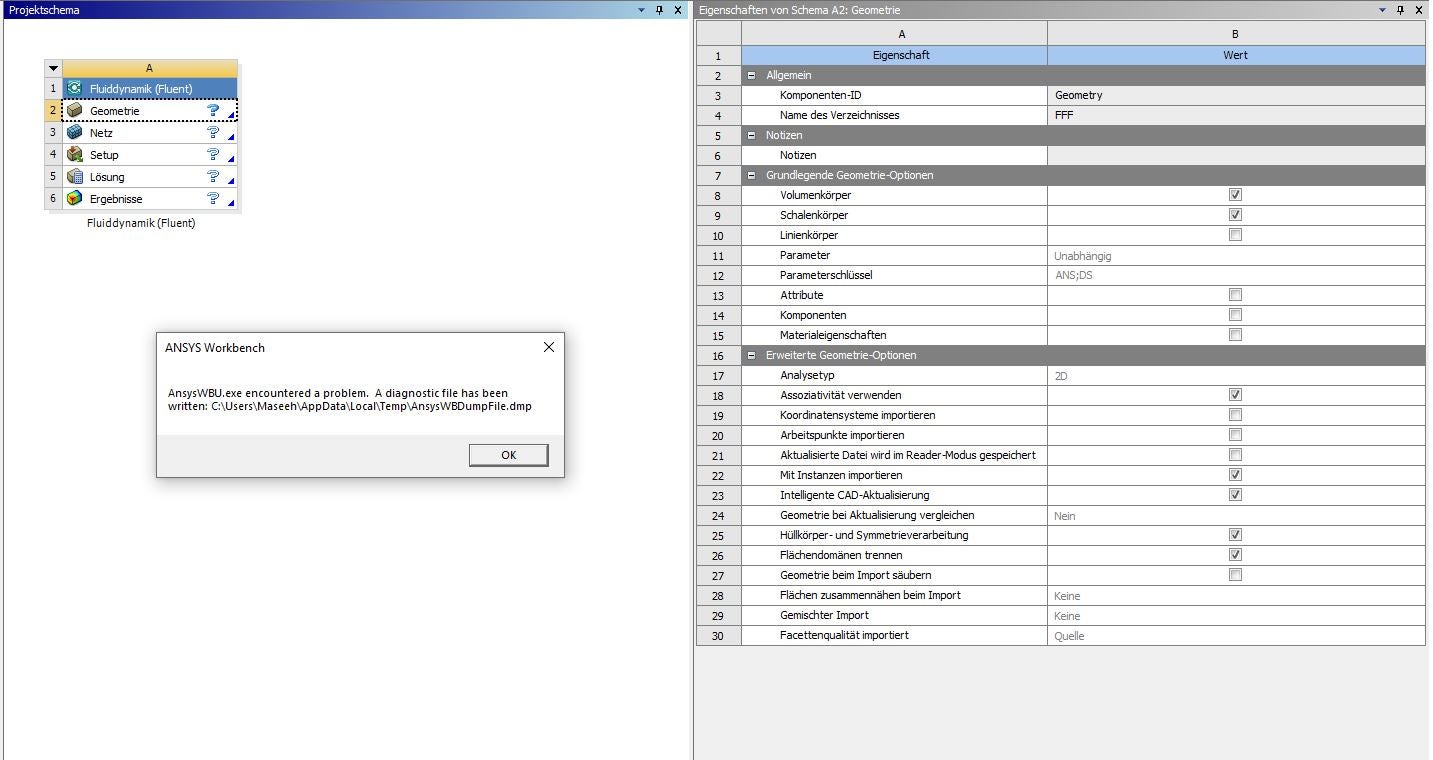Screen dimensions: 1433x760
Task: Toggle Flächendomänen trennen checkbox
Action: pyautogui.click(x=1235, y=555)
